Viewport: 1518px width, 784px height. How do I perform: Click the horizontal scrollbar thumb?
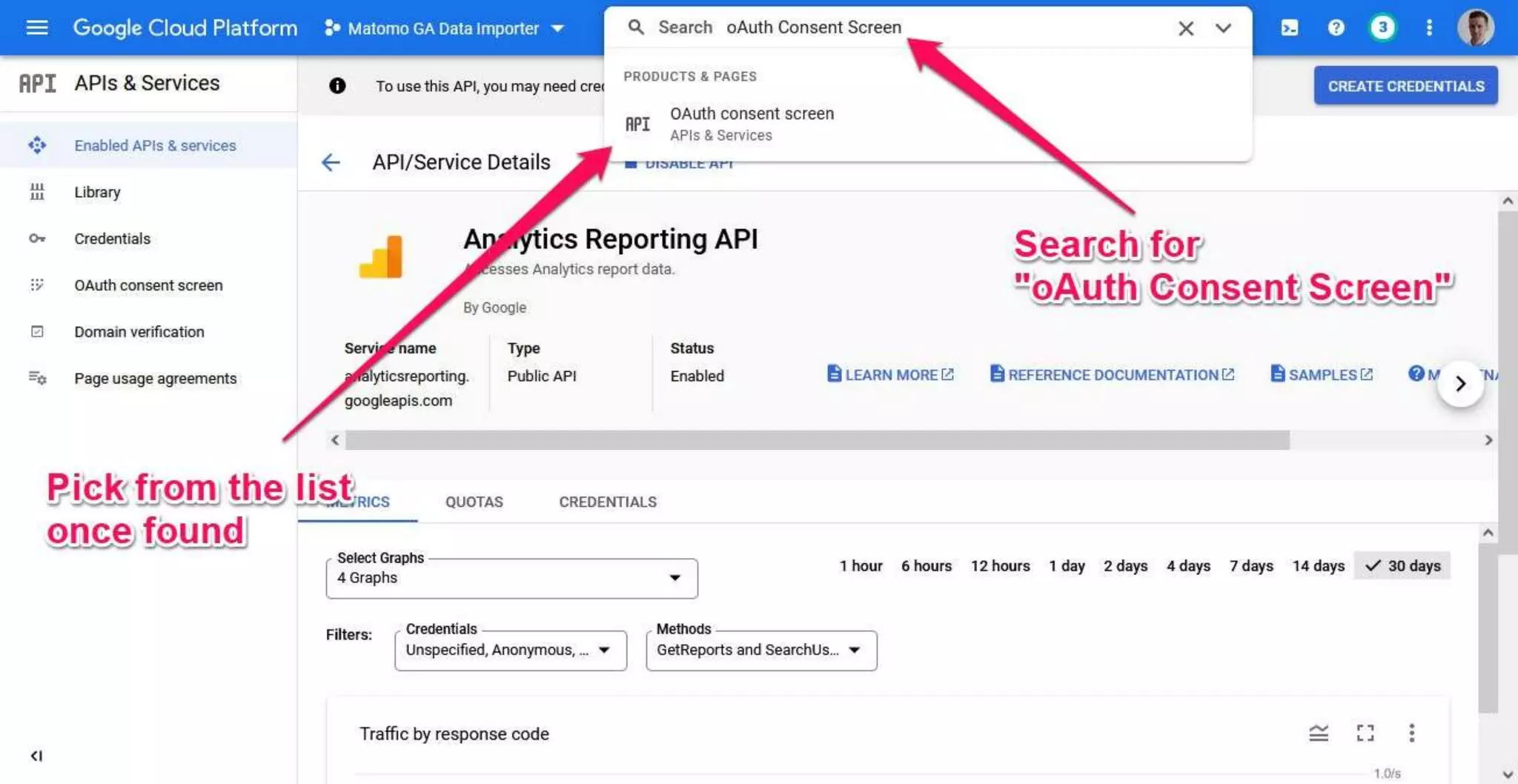(x=817, y=440)
